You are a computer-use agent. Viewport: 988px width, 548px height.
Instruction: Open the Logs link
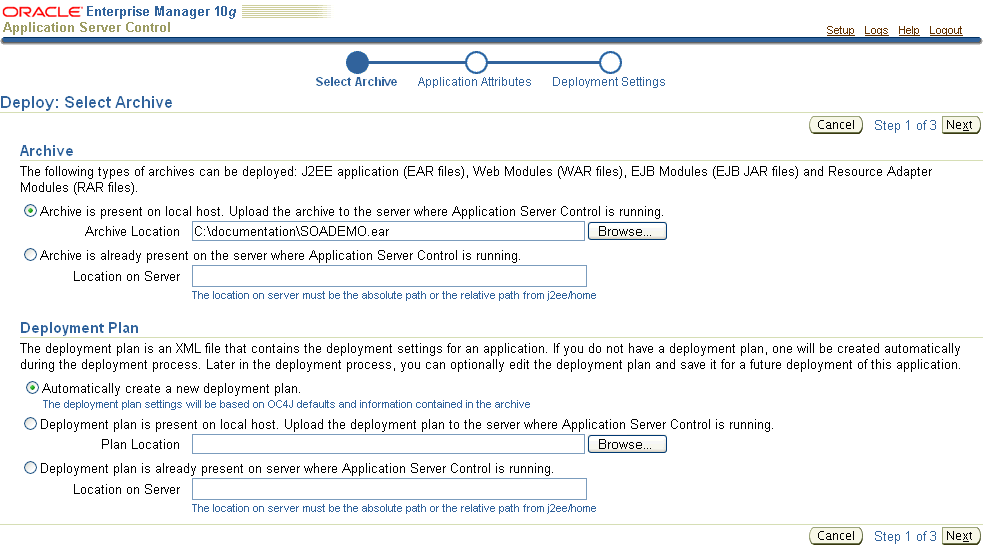[x=876, y=30]
